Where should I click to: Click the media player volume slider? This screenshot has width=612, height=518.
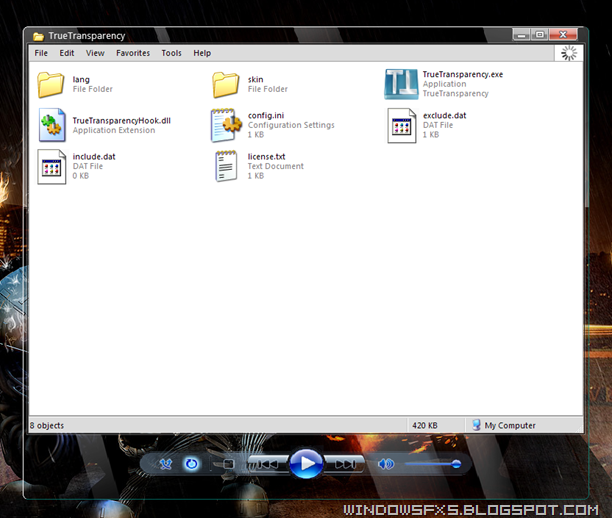tap(433, 464)
